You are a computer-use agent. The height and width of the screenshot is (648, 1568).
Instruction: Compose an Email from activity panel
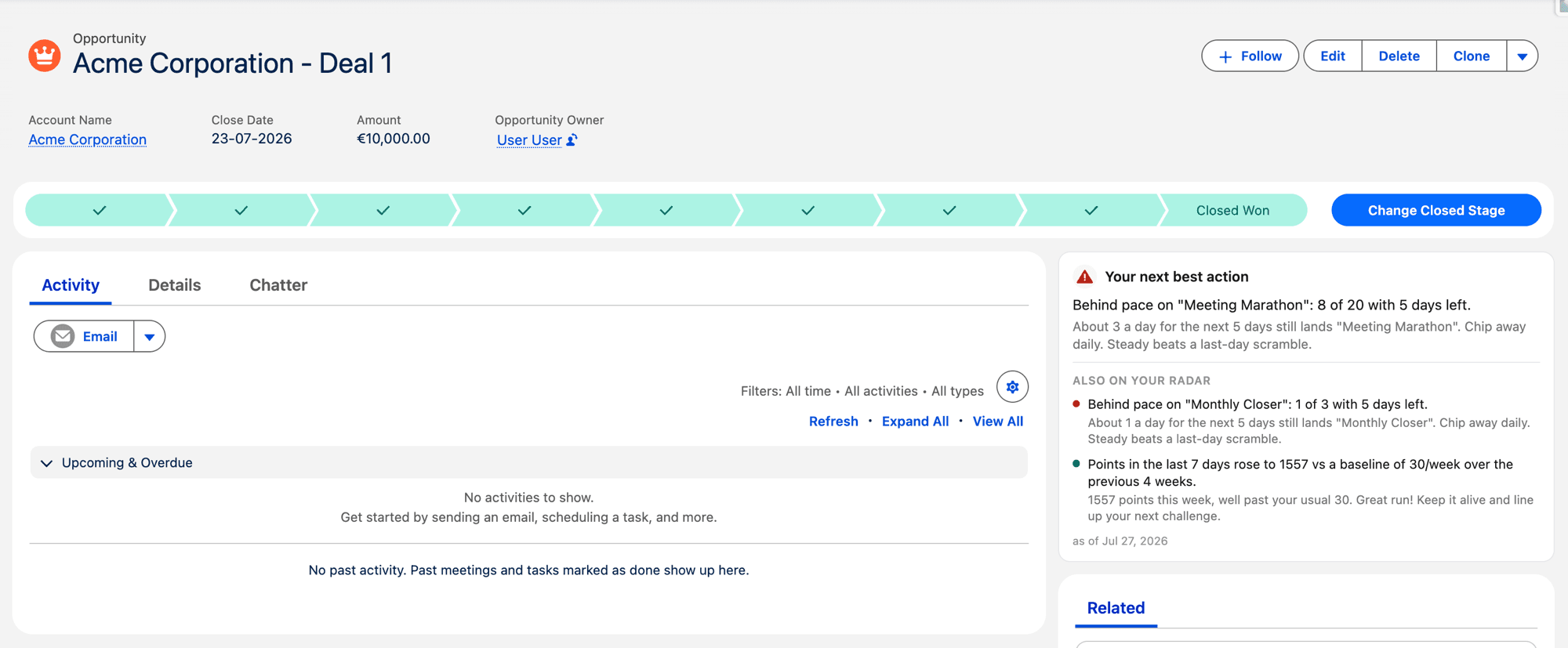[x=85, y=336]
